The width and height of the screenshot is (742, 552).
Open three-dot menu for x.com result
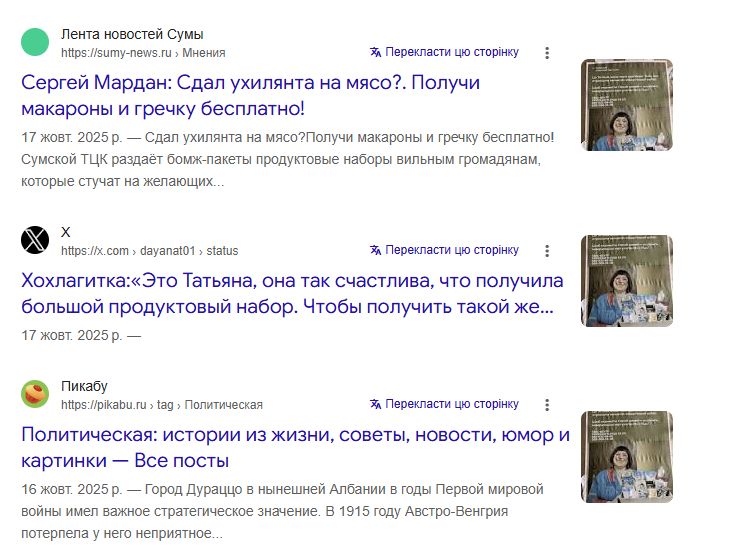546,251
